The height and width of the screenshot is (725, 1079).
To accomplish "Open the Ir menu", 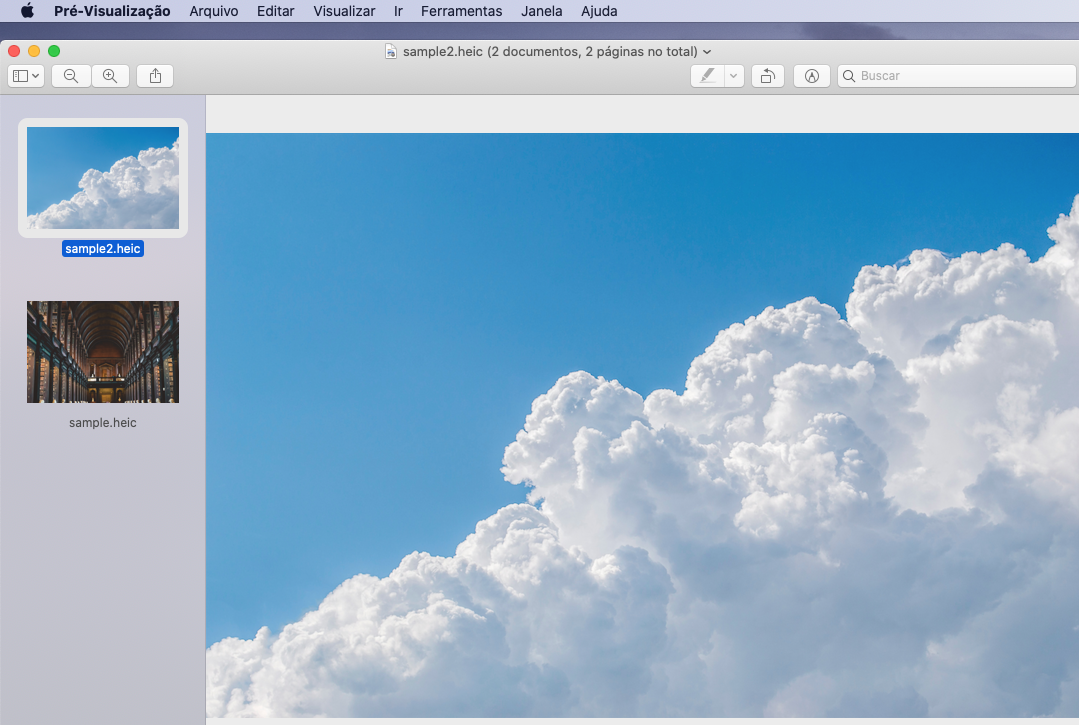I will point(398,11).
